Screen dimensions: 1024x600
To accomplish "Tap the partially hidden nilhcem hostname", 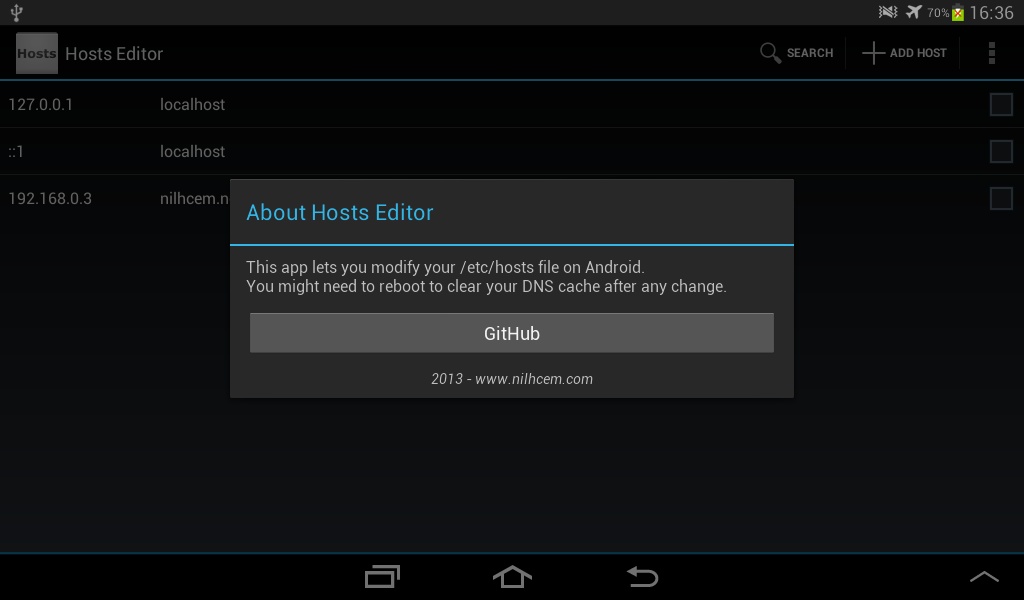I will click(195, 198).
